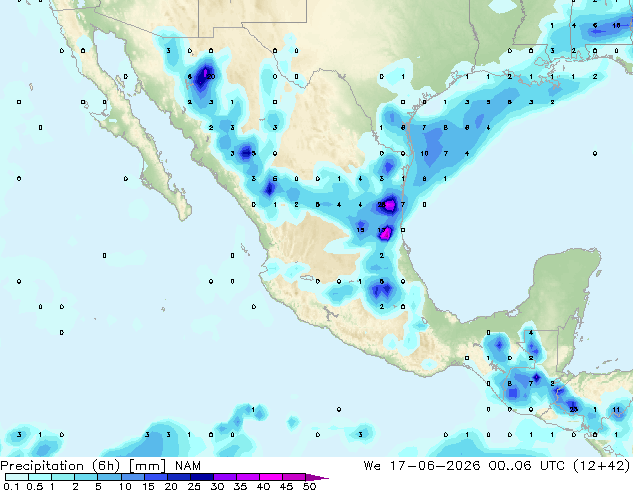Select the 1–2 mm legend color box
Image resolution: width=634 pixels, height=490 pixels.
click(63, 477)
